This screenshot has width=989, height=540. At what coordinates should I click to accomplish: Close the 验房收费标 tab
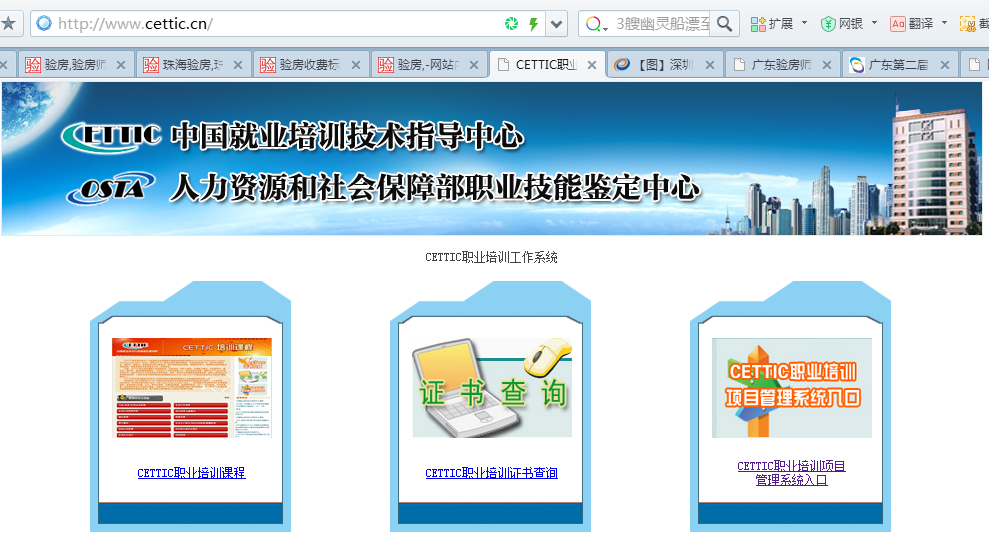point(356,65)
